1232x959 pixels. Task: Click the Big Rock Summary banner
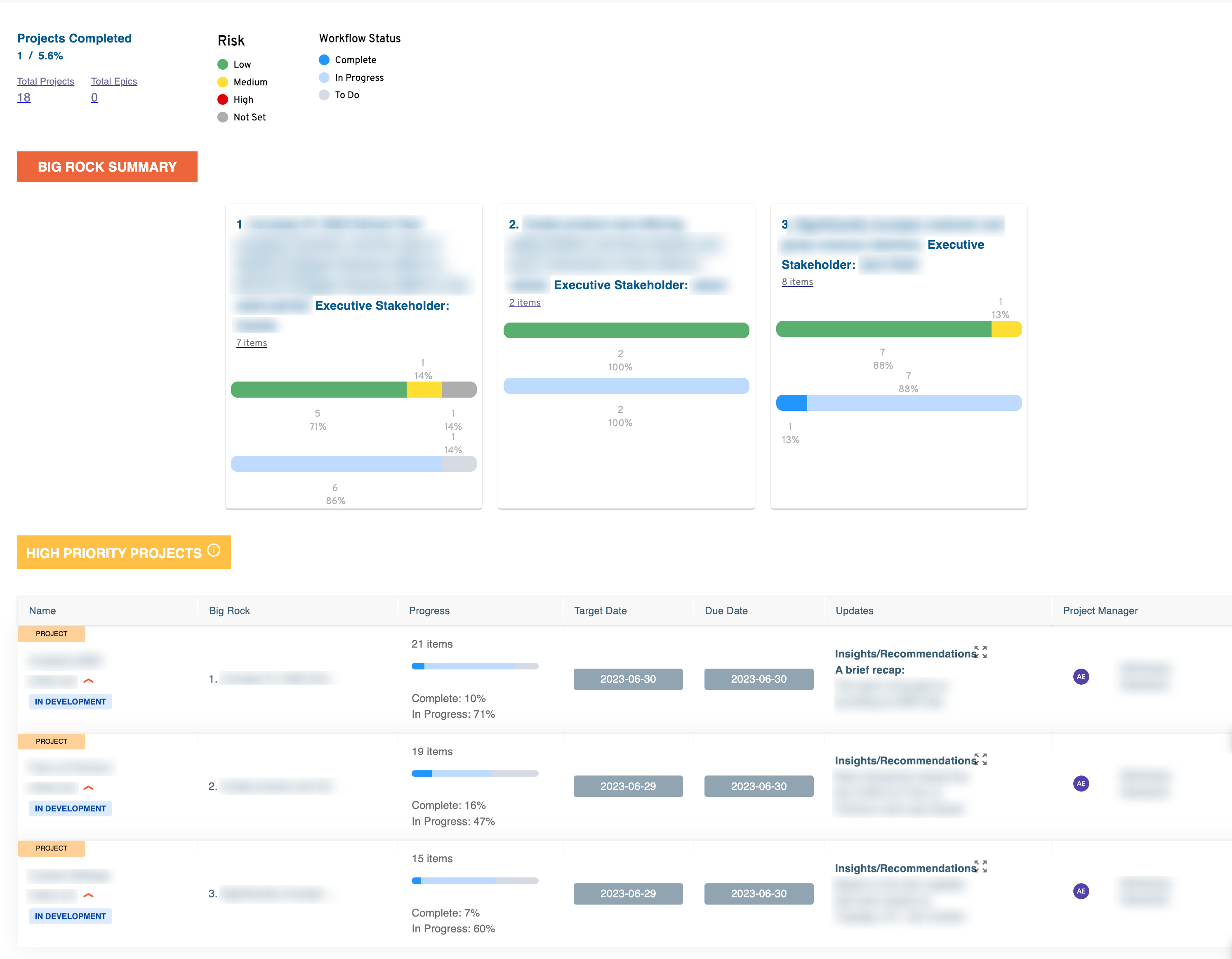click(x=107, y=167)
